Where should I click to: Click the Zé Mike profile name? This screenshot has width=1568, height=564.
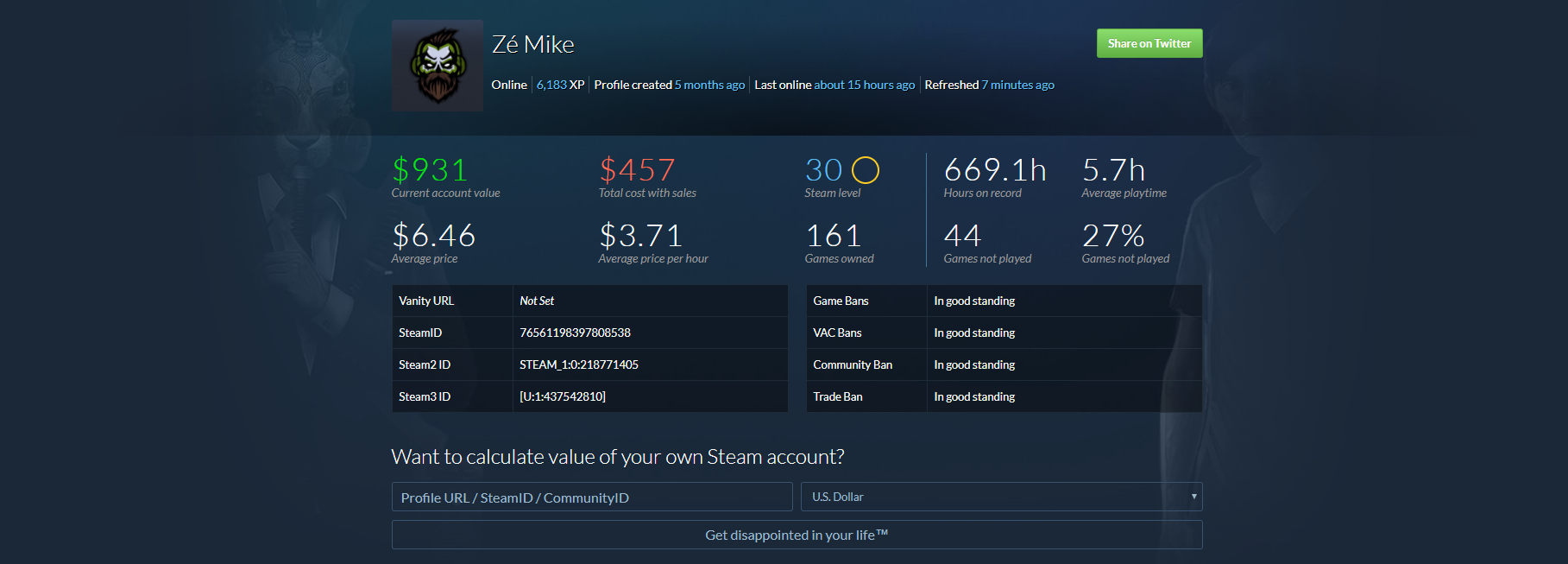pyautogui.click(x=532, y=44)
